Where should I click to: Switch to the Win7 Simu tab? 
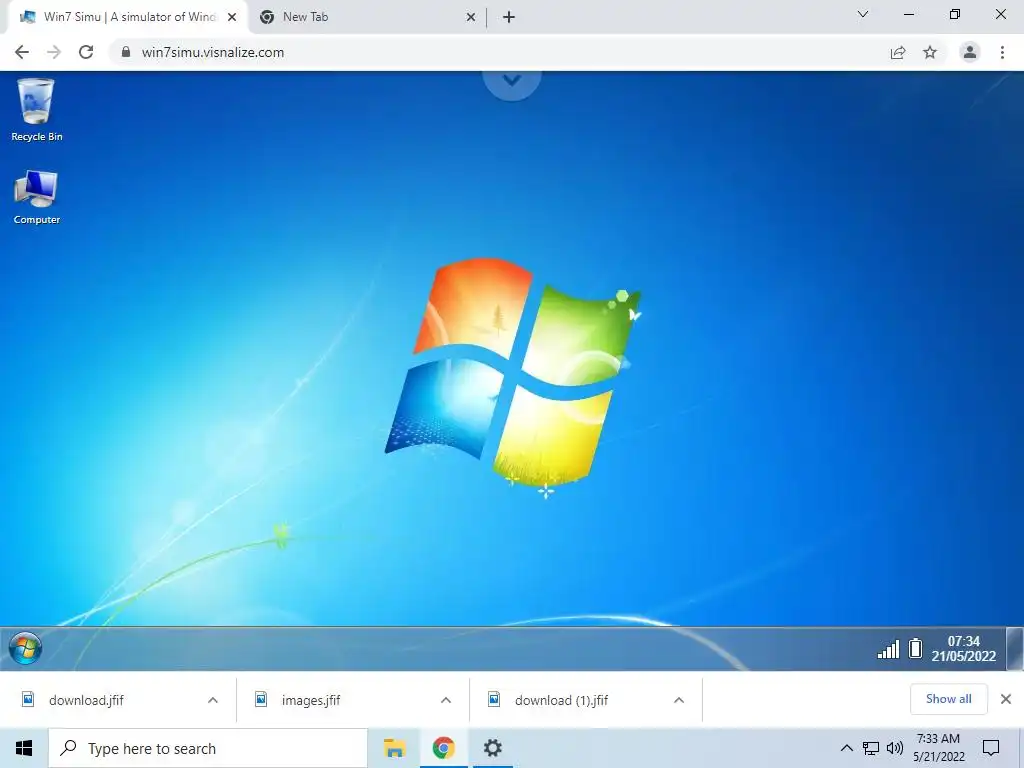127,17
